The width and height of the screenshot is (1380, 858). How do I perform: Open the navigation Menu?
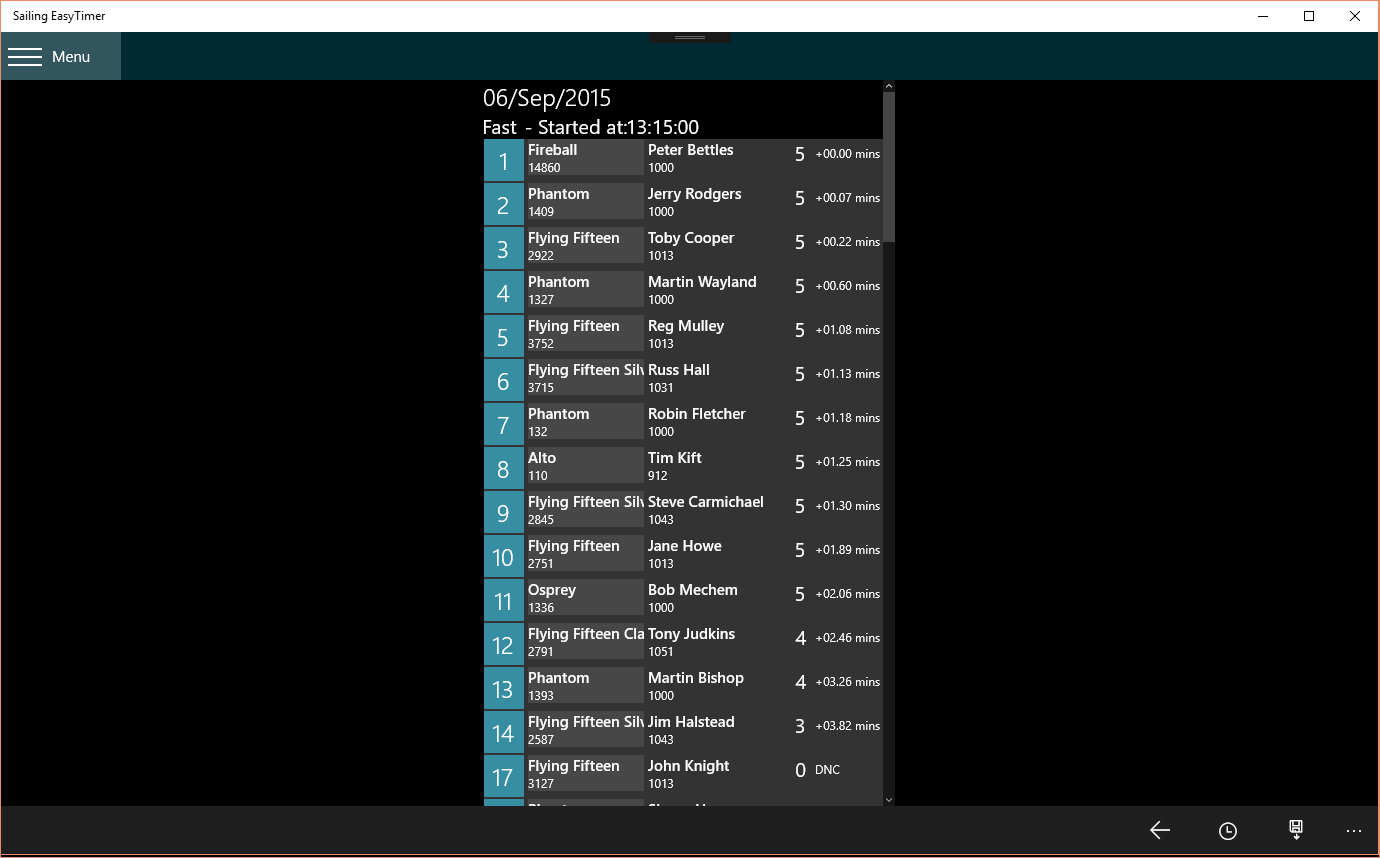60,56
